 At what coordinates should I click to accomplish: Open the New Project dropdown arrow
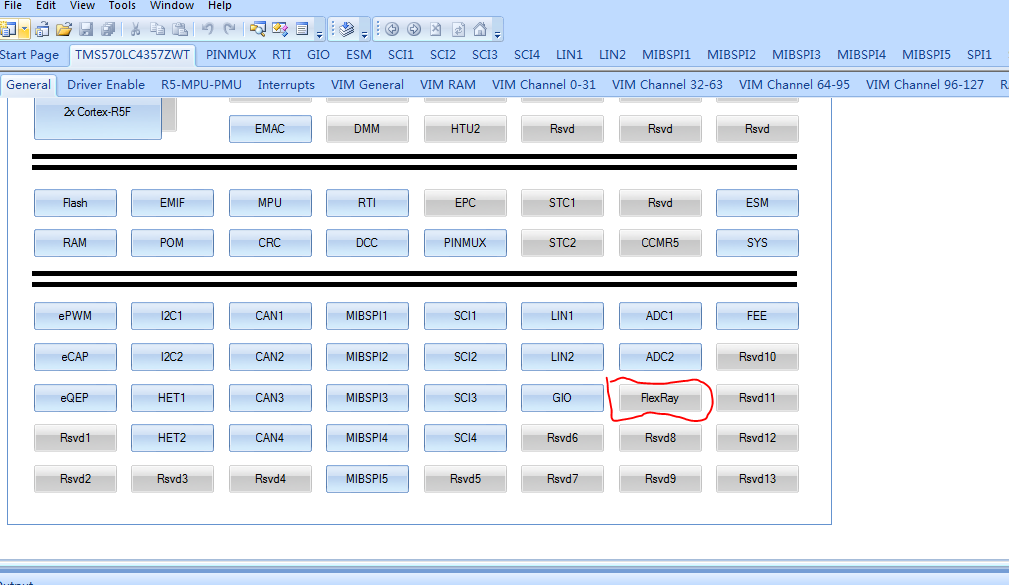point(24,30)
